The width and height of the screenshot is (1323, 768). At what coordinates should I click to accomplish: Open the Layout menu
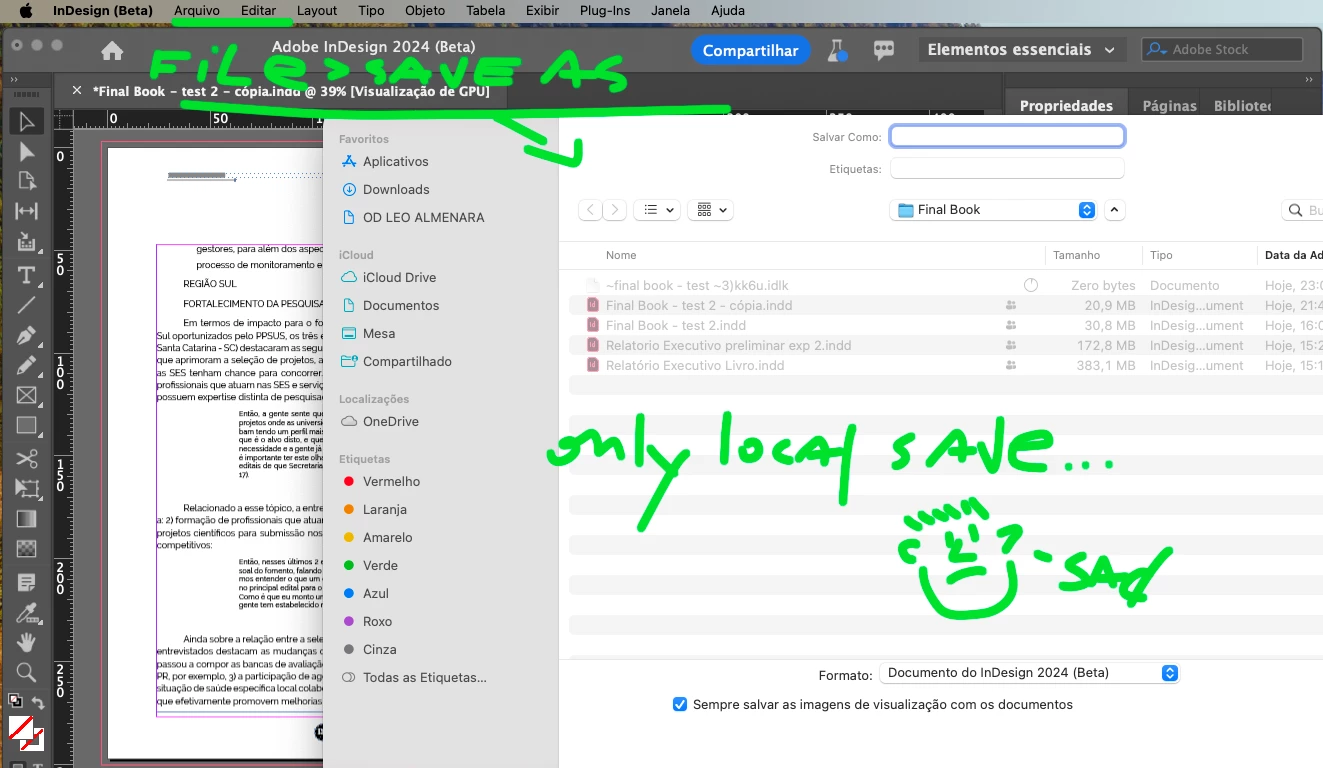[317, 11]
